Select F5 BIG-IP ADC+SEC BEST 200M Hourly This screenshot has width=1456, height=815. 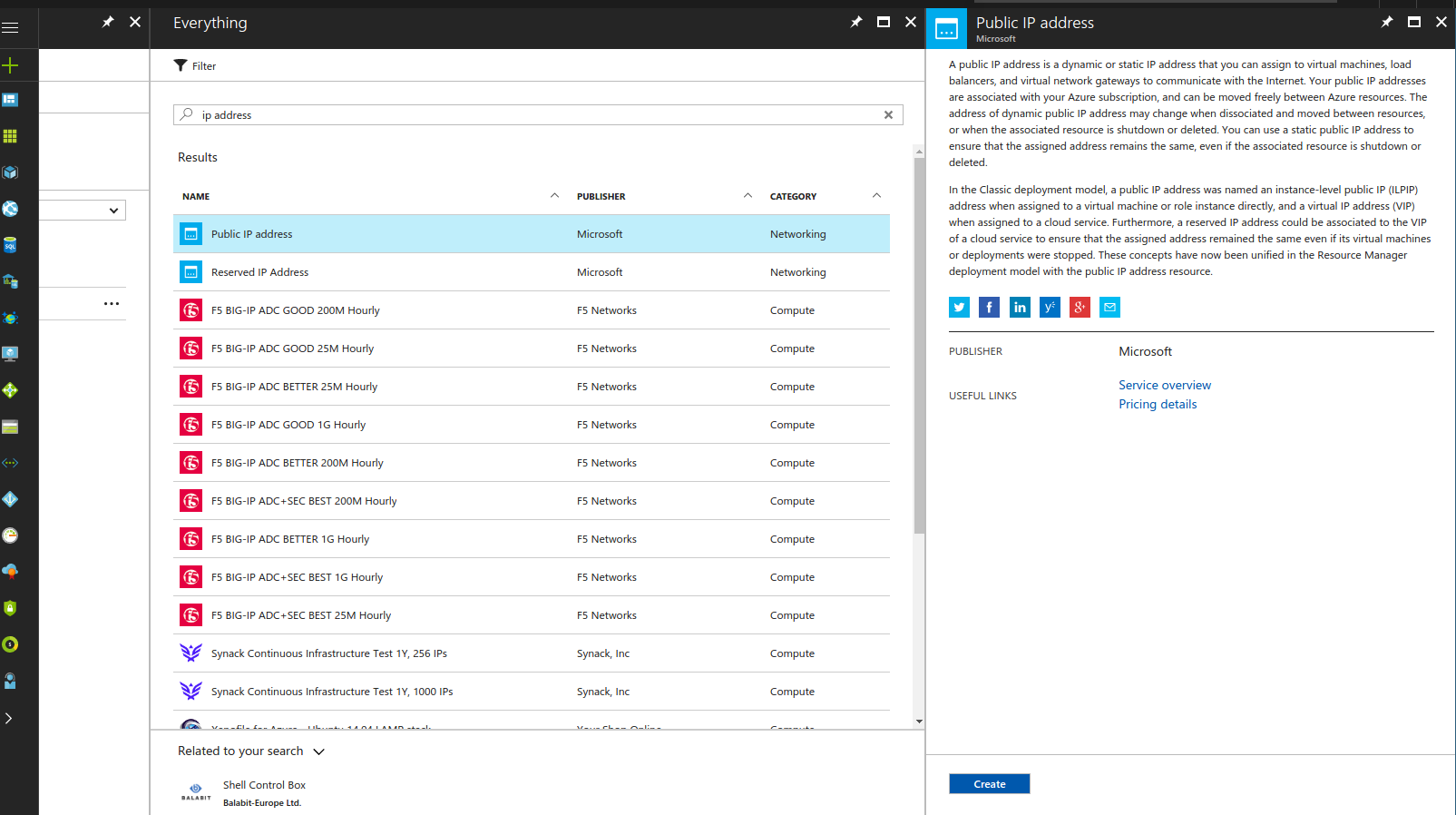point(532,501)
